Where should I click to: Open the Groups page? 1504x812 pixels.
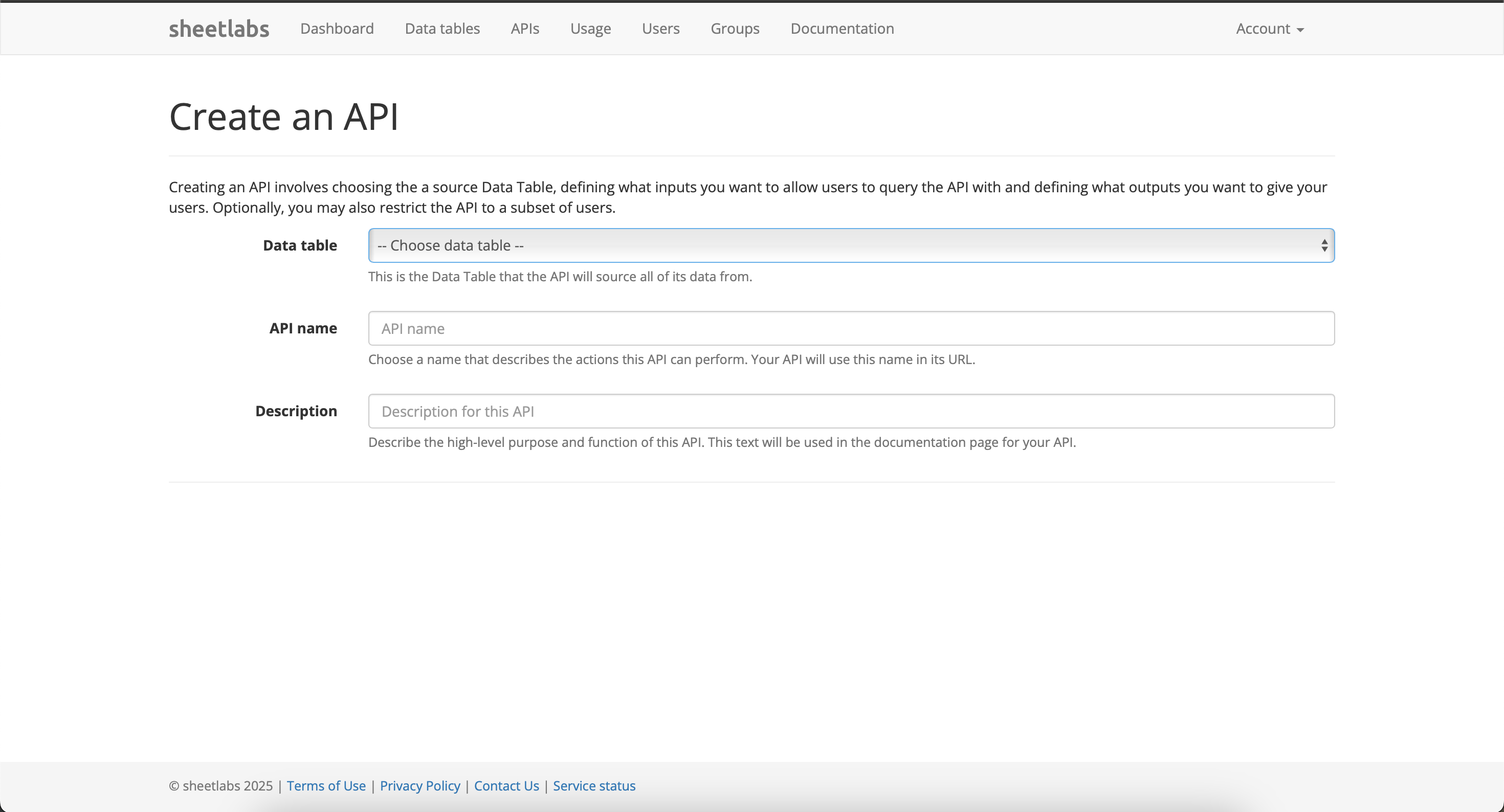735,29
